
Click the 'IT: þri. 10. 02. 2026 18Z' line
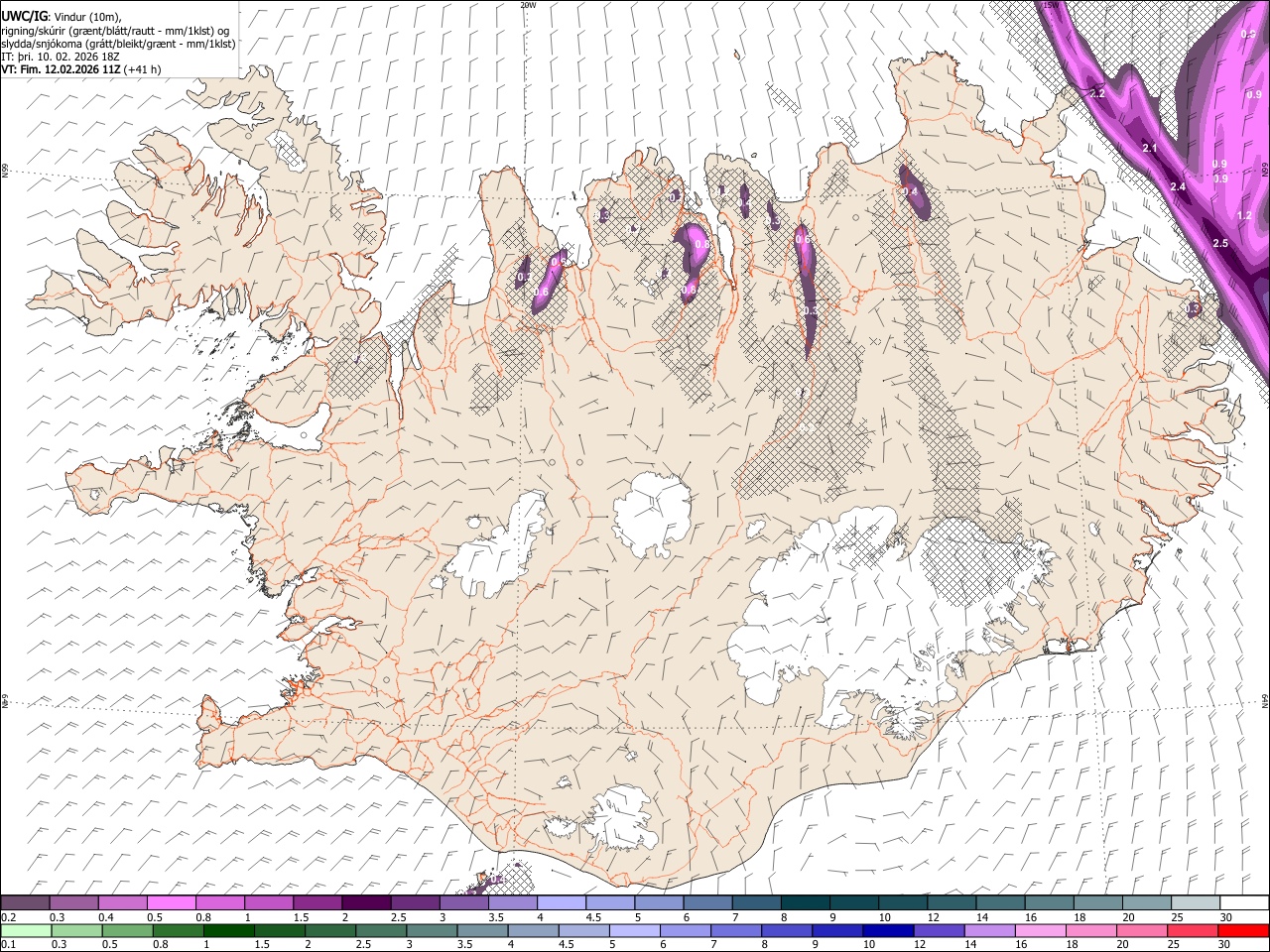[x=62, y=57]
